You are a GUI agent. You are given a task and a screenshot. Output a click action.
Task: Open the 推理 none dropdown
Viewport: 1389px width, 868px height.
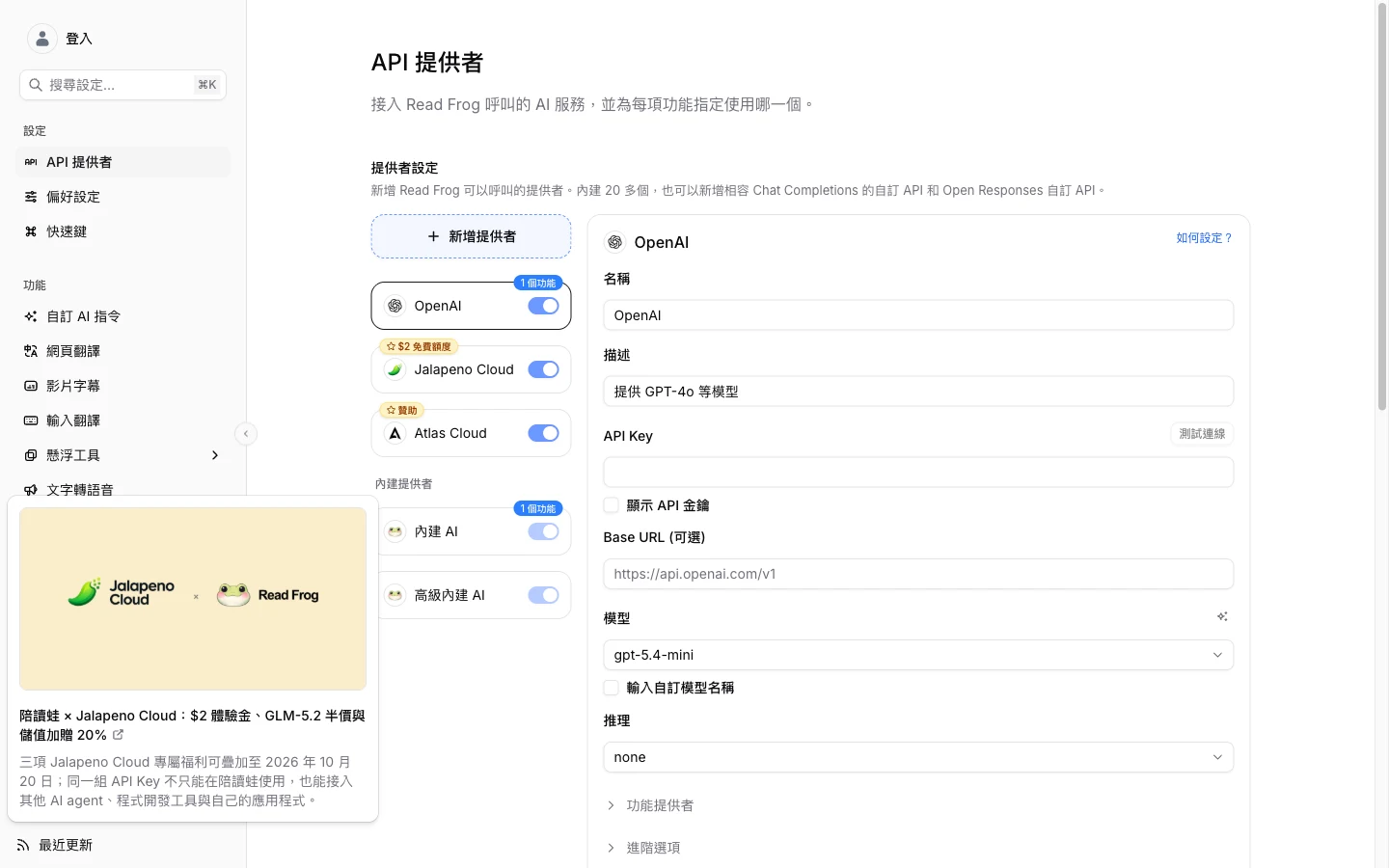coord(918,757)
